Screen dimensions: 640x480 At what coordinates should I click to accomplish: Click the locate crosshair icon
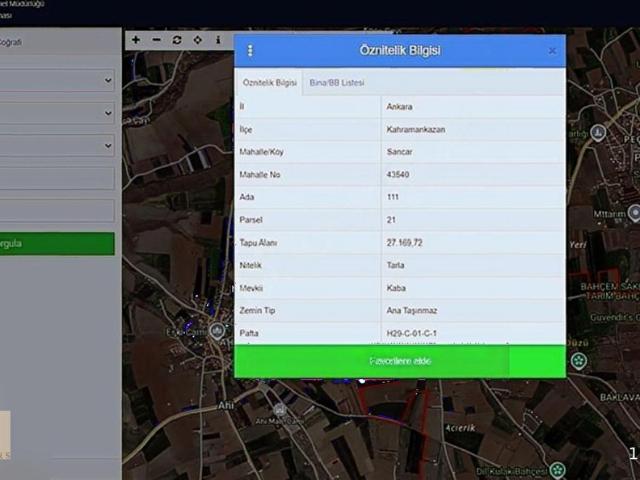coord(198,40)
